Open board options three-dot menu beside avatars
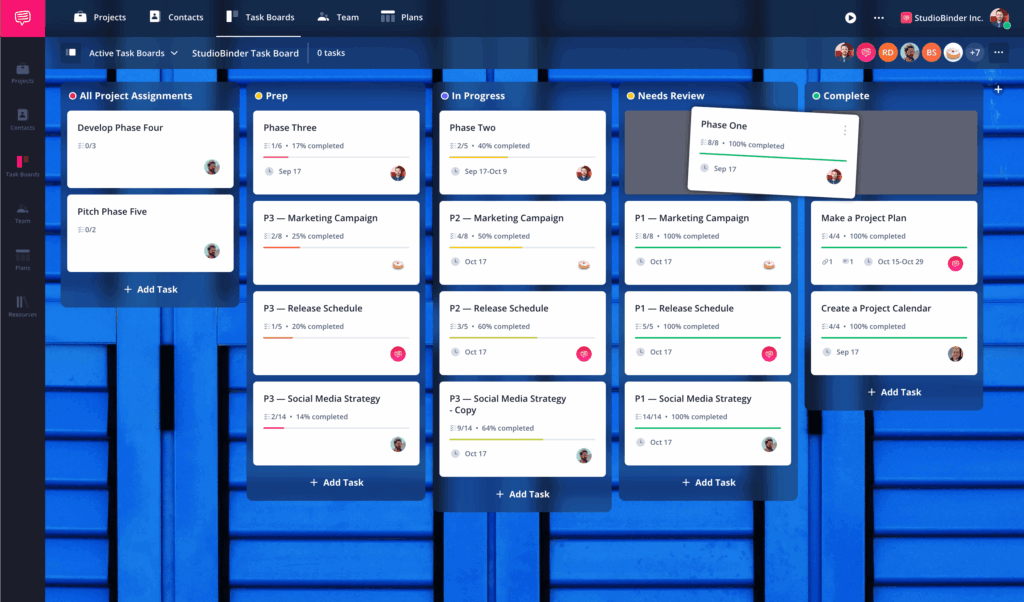This screenshot has width=1024, height=602. tap(999, 52)
